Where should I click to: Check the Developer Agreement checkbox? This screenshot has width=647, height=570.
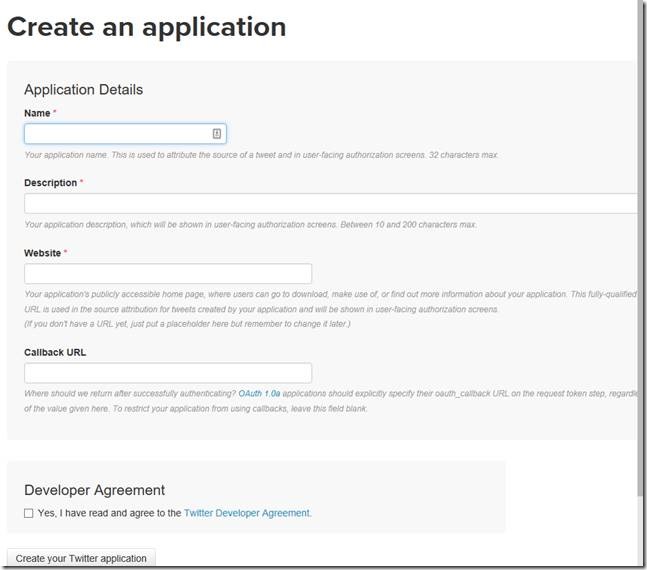click(x=29, y=513)
